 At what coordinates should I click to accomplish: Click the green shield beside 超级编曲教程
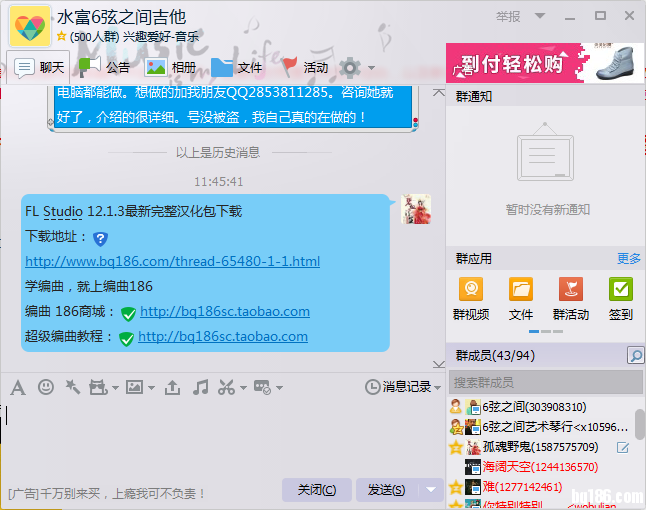click(126, 339)
